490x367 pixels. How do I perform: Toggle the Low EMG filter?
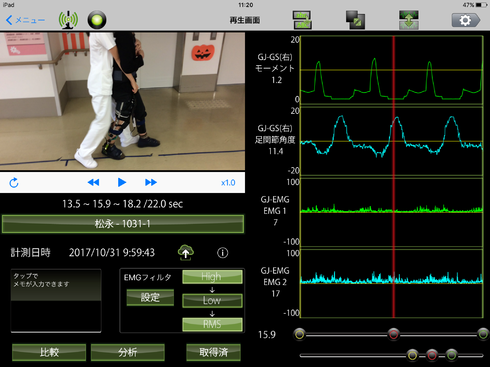tap(212, 301)
